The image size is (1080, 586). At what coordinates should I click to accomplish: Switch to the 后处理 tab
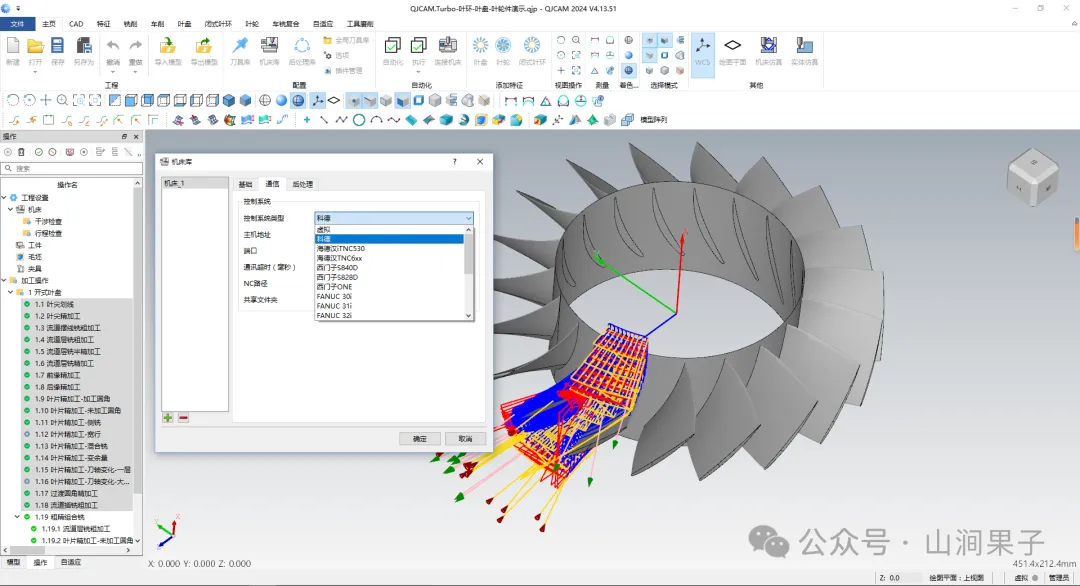302,185
